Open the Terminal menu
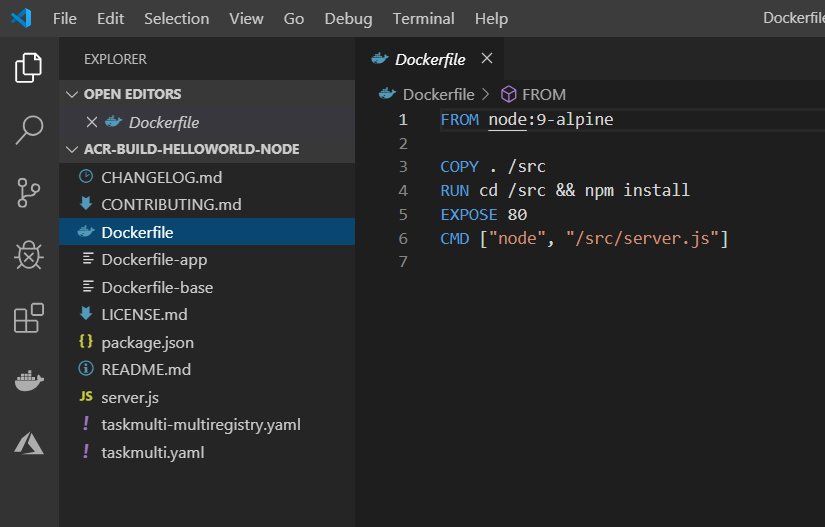 424,18
